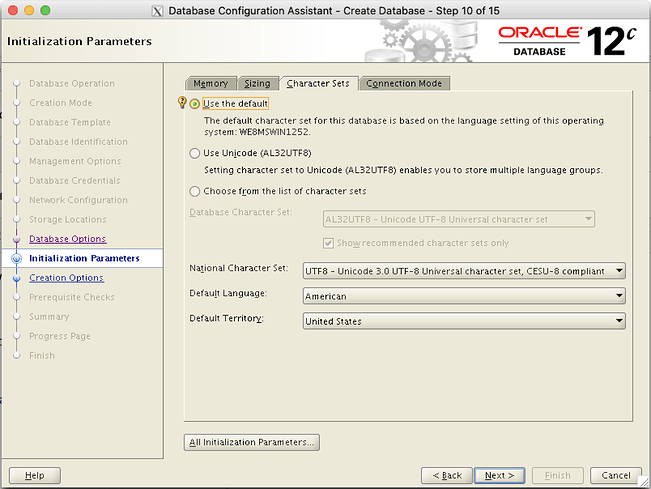Click the Creation Mode step label
651x489 pixels.
(x=61, y=103)
